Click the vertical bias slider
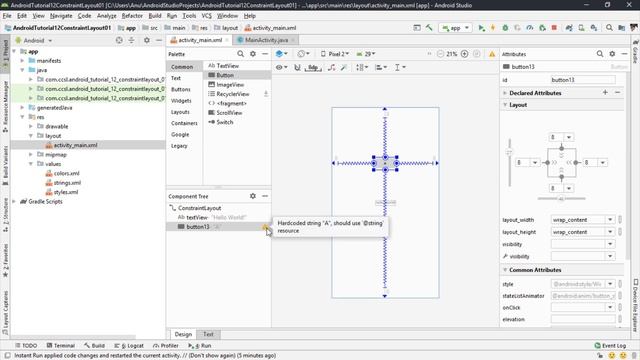Screen dimensions: 640x360 click(x=509, y=162)
